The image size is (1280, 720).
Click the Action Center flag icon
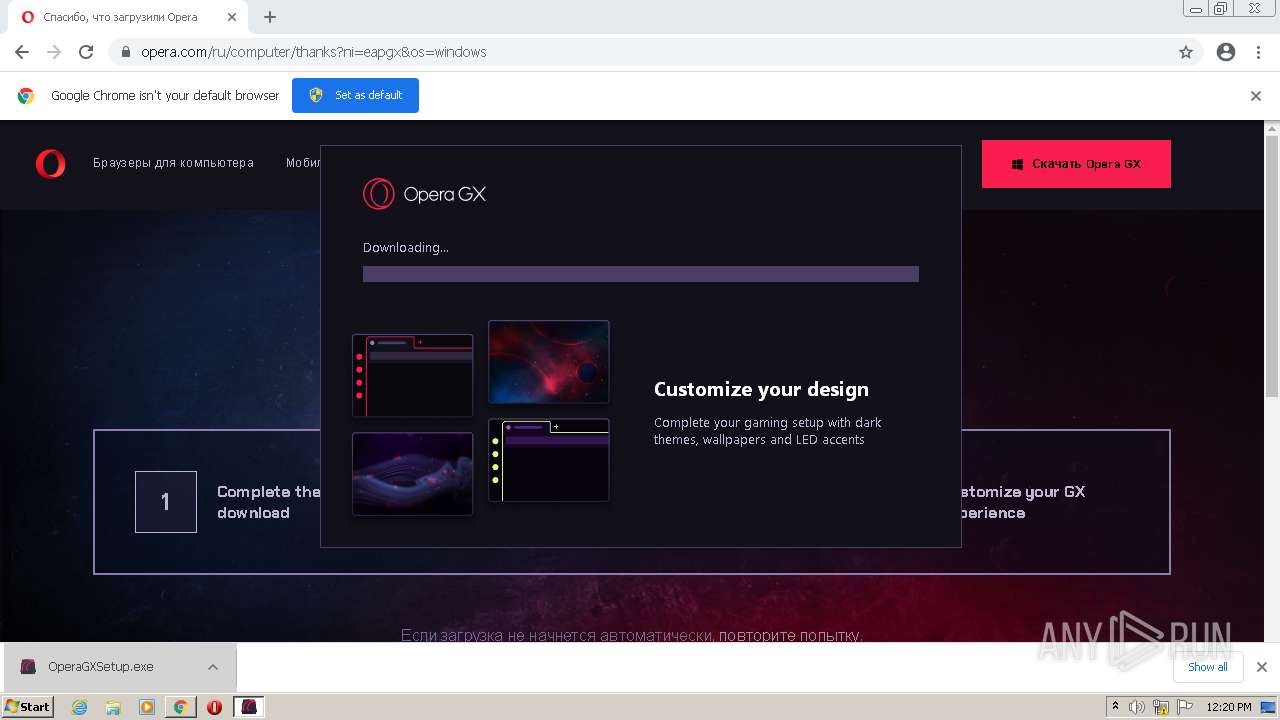click(1184, 707)
